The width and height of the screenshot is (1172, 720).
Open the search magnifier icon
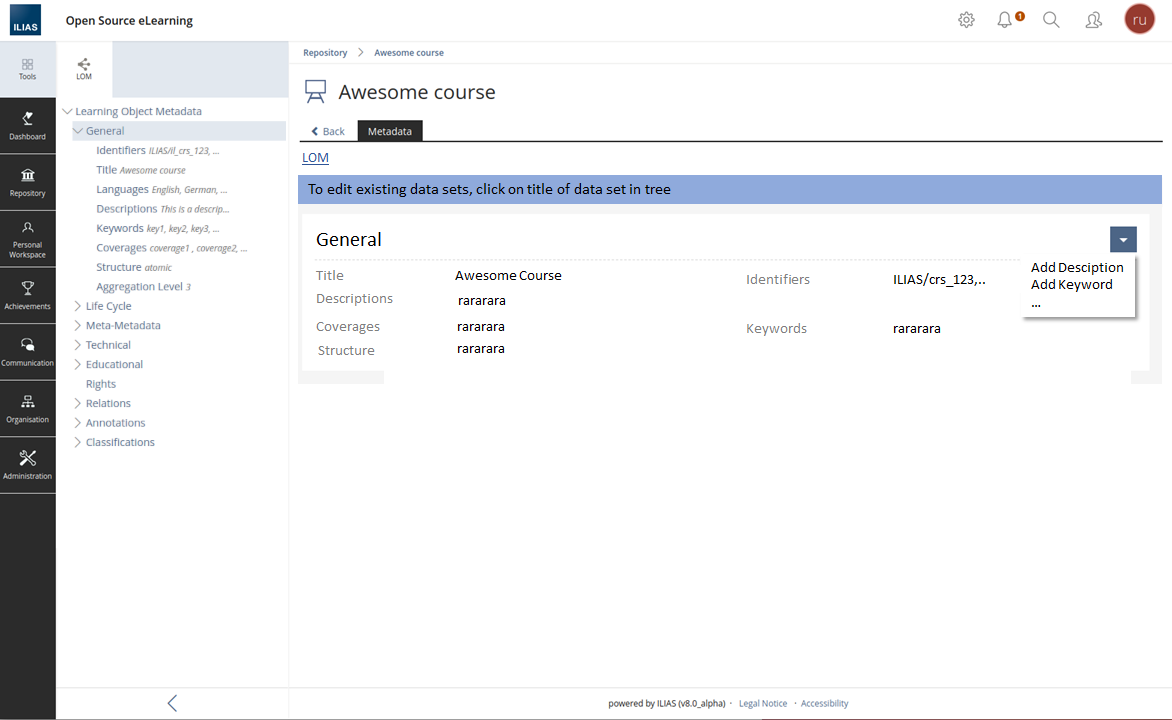1051,20
